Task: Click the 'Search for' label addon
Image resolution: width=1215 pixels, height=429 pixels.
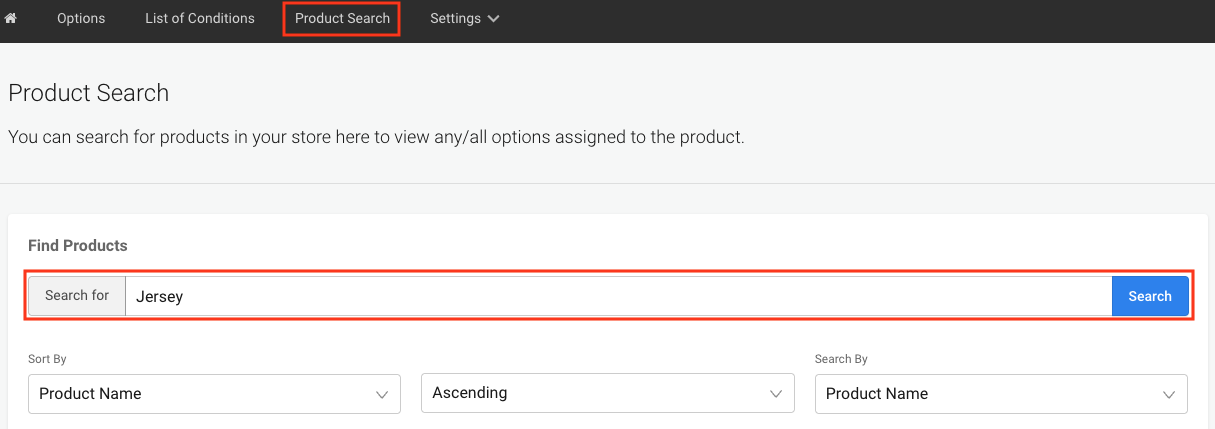Action: point(77,296)
